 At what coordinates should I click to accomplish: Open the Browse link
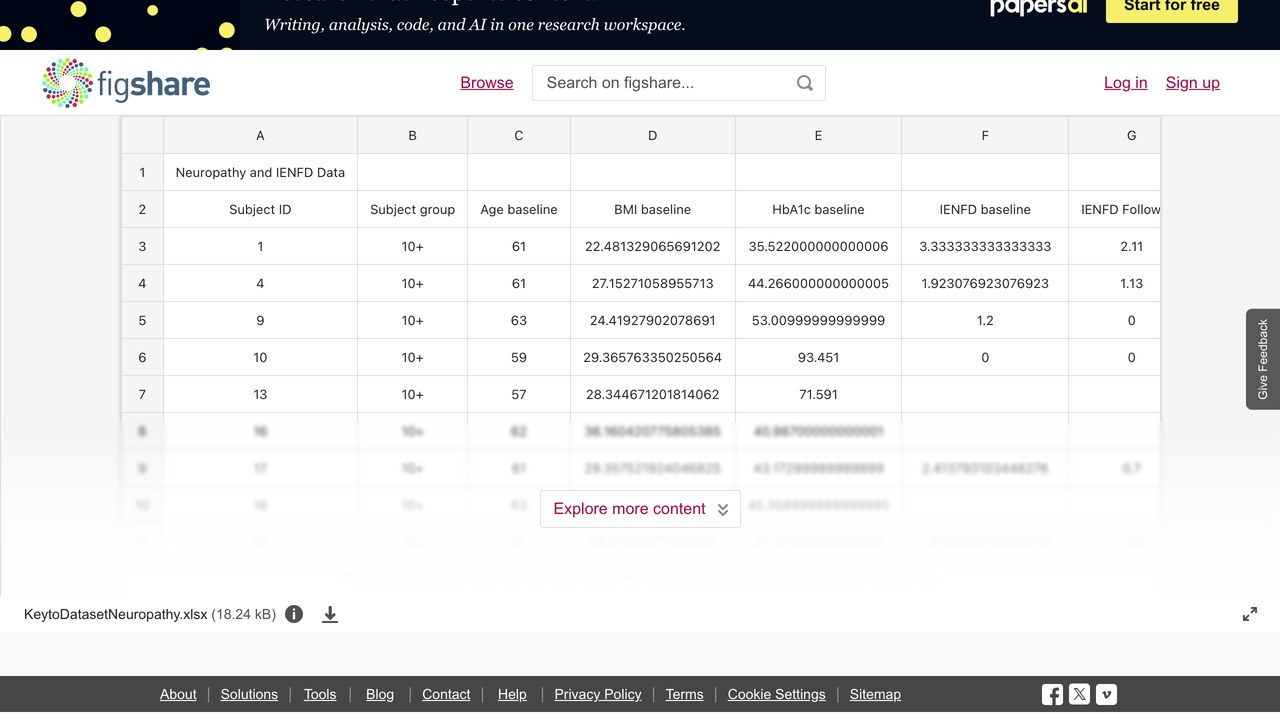point(487,83)
